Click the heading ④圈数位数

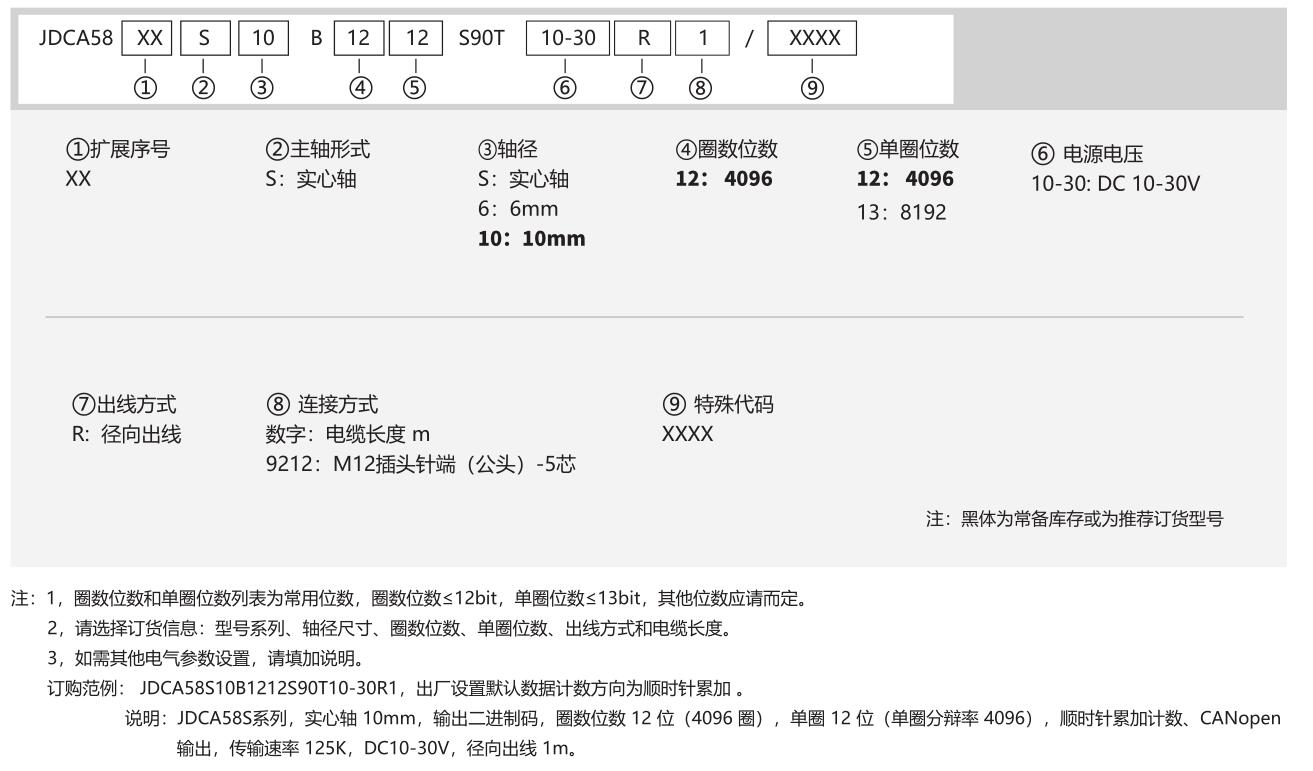[726, 150]
